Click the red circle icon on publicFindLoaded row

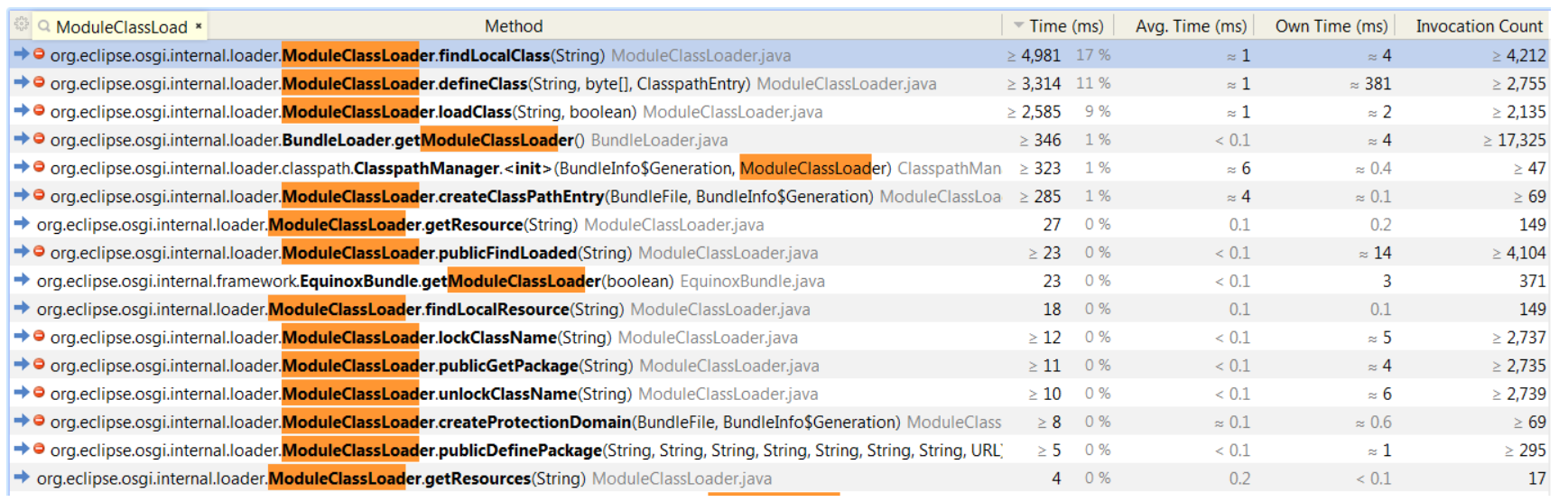[x=39, y=252]
